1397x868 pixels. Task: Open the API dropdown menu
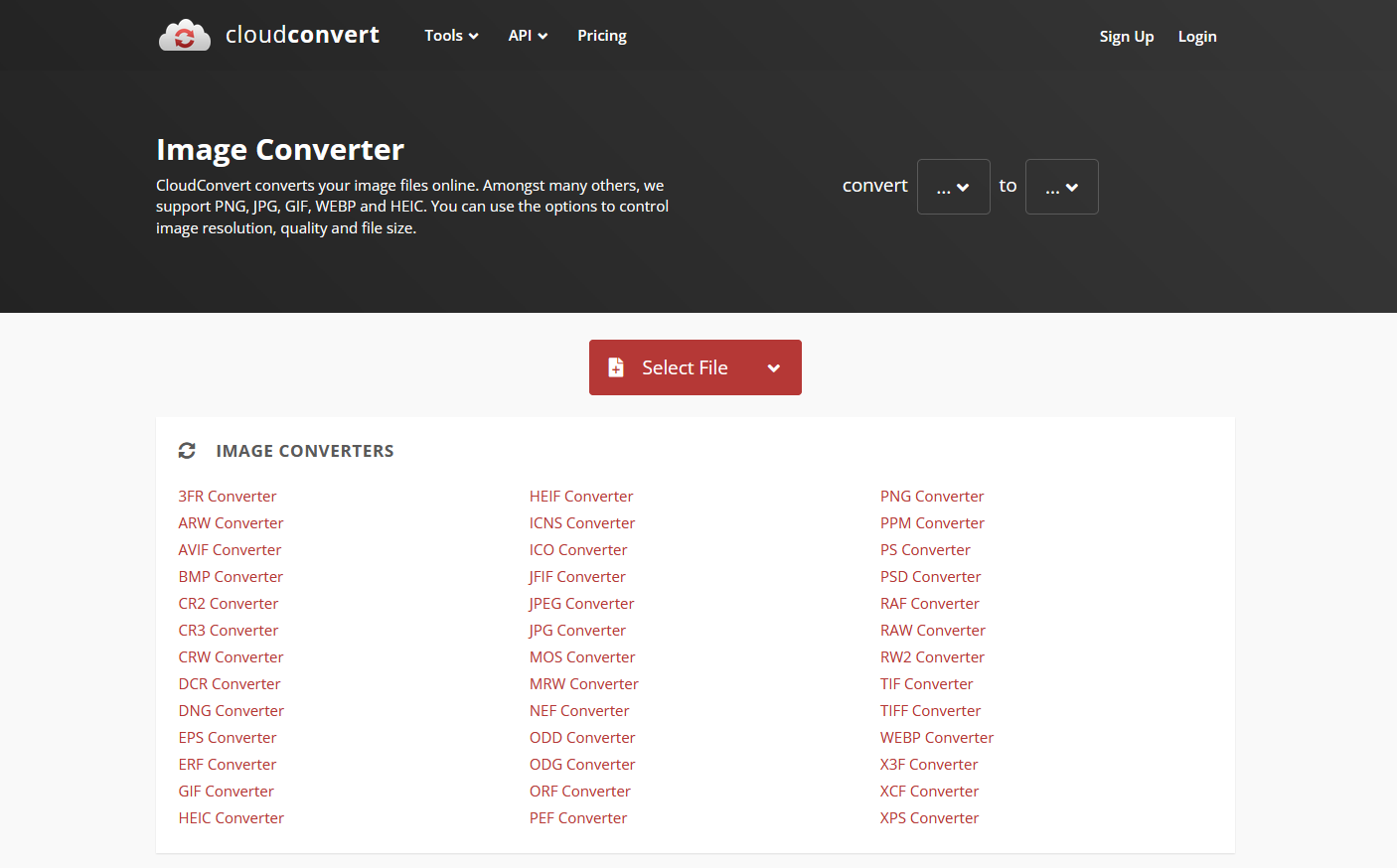(528, 36)
